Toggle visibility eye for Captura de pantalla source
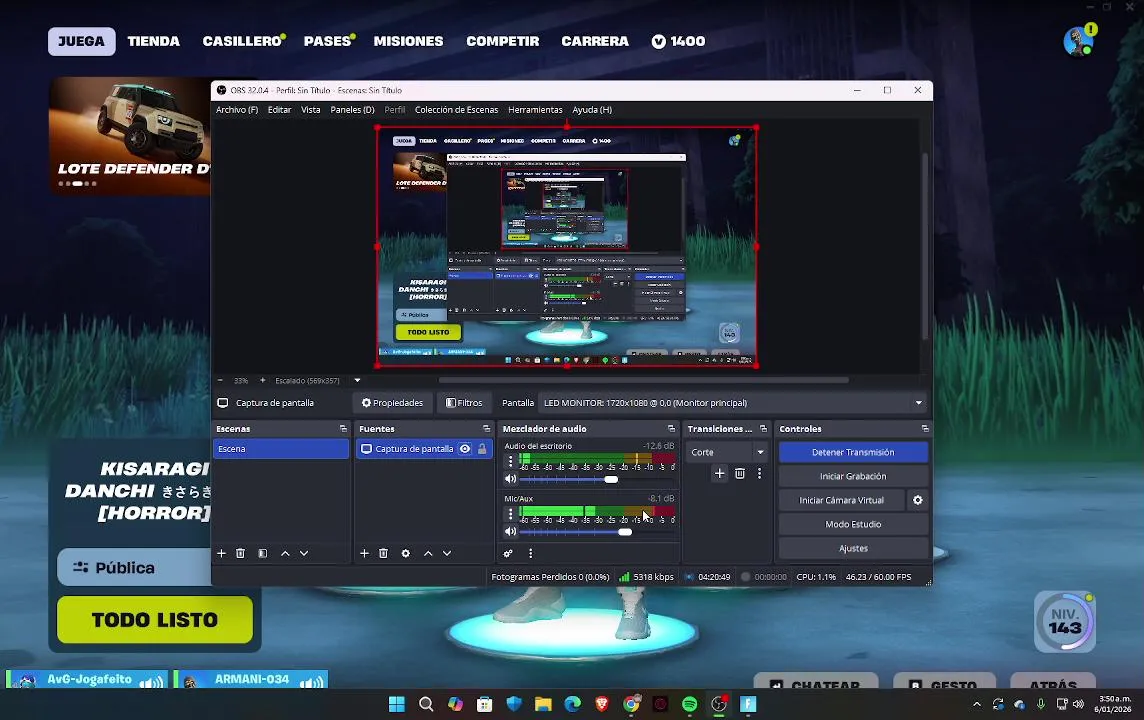1144x720 pixels. [465, 449]
